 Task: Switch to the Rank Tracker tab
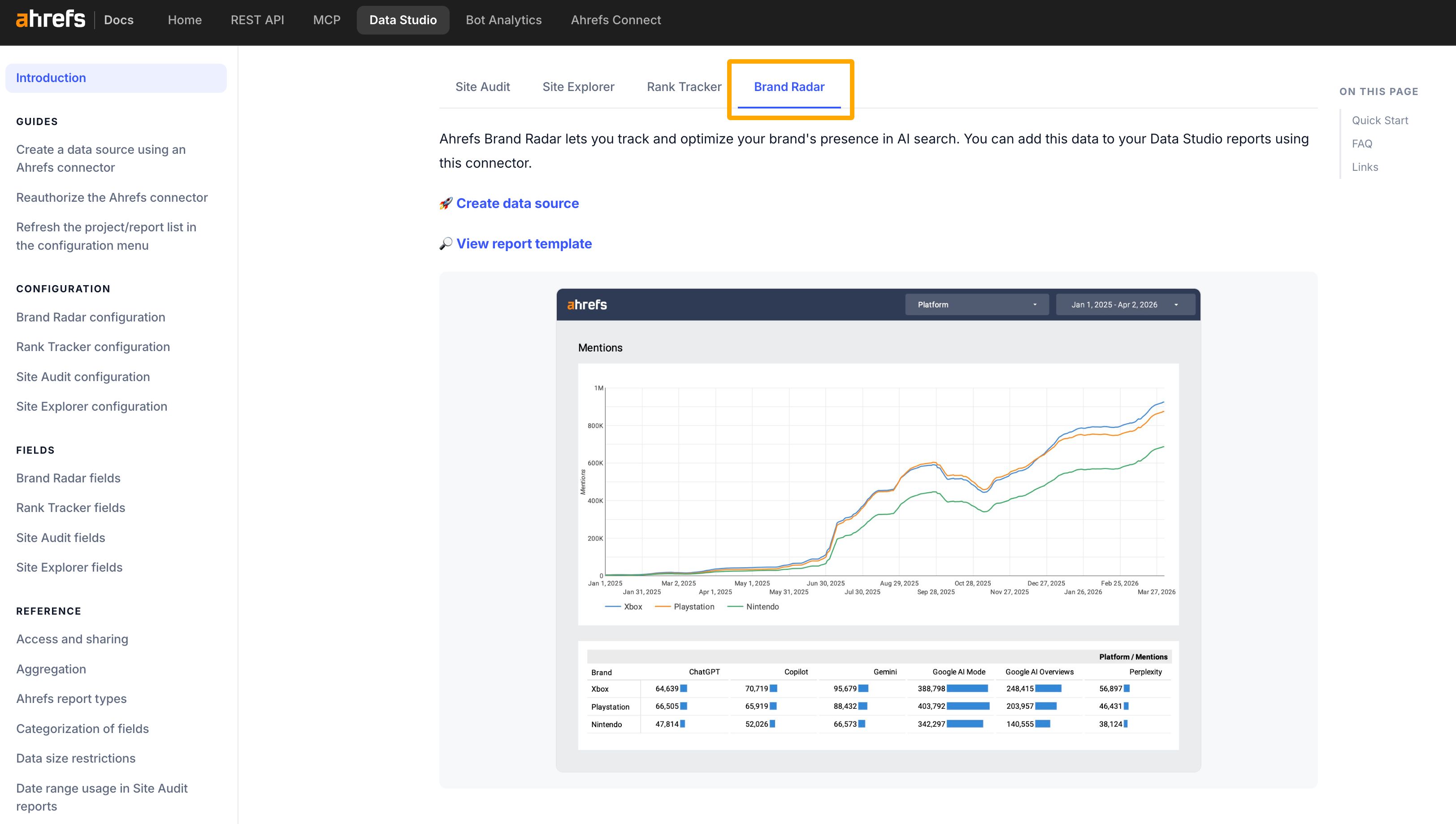[684, 87]
